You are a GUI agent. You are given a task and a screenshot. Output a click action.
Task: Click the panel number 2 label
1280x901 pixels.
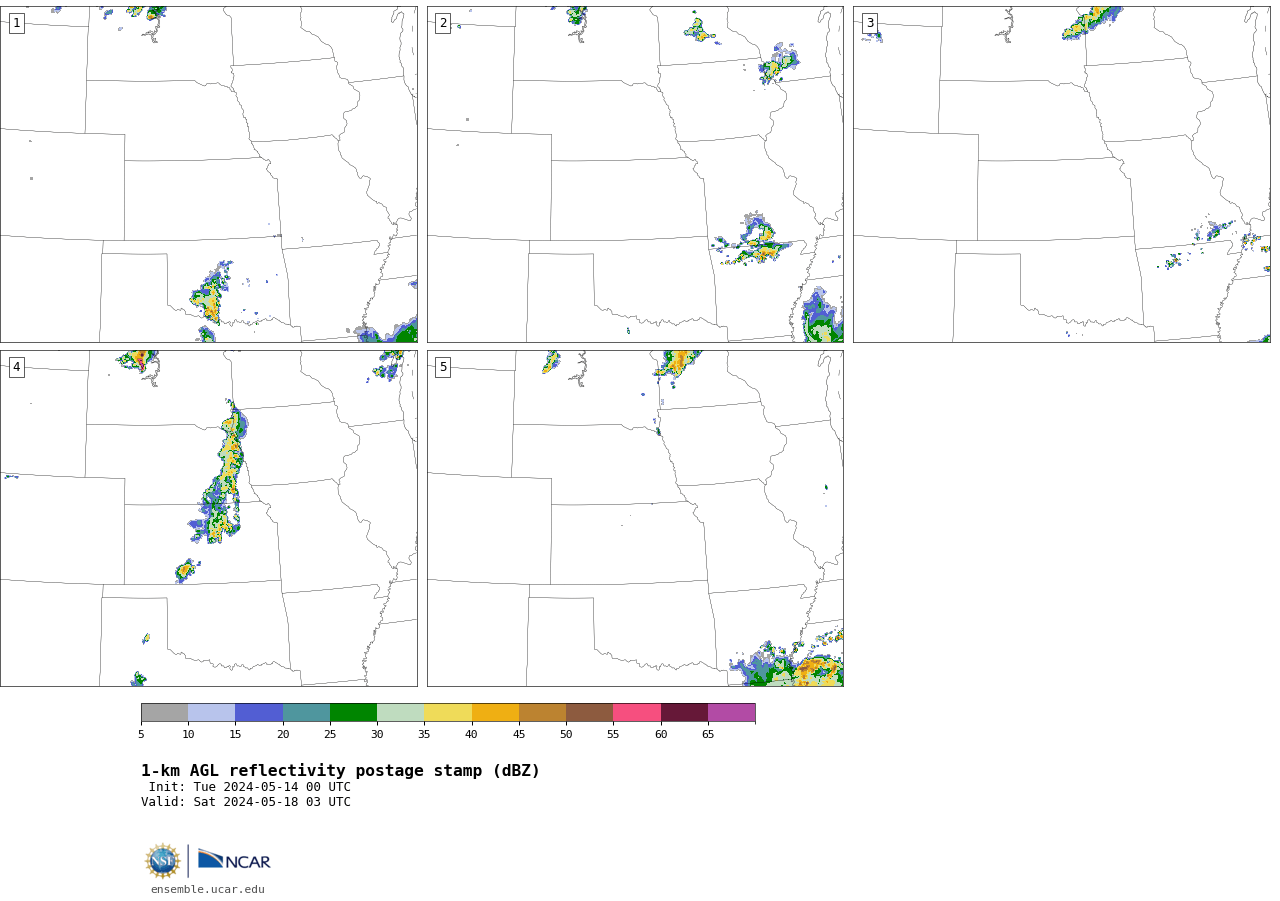click(x=443, y=23)
